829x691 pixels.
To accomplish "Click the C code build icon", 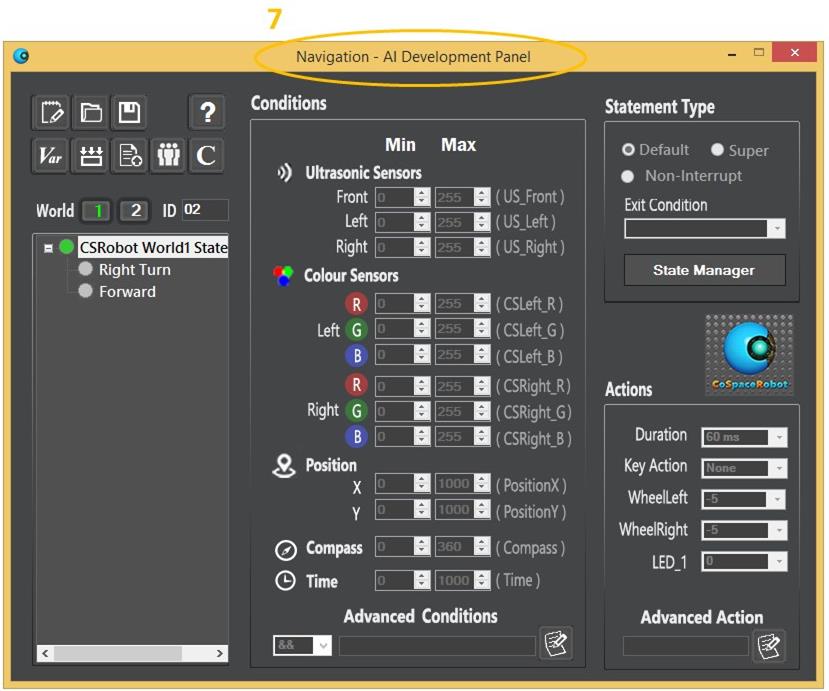I will tap(206, 155).
